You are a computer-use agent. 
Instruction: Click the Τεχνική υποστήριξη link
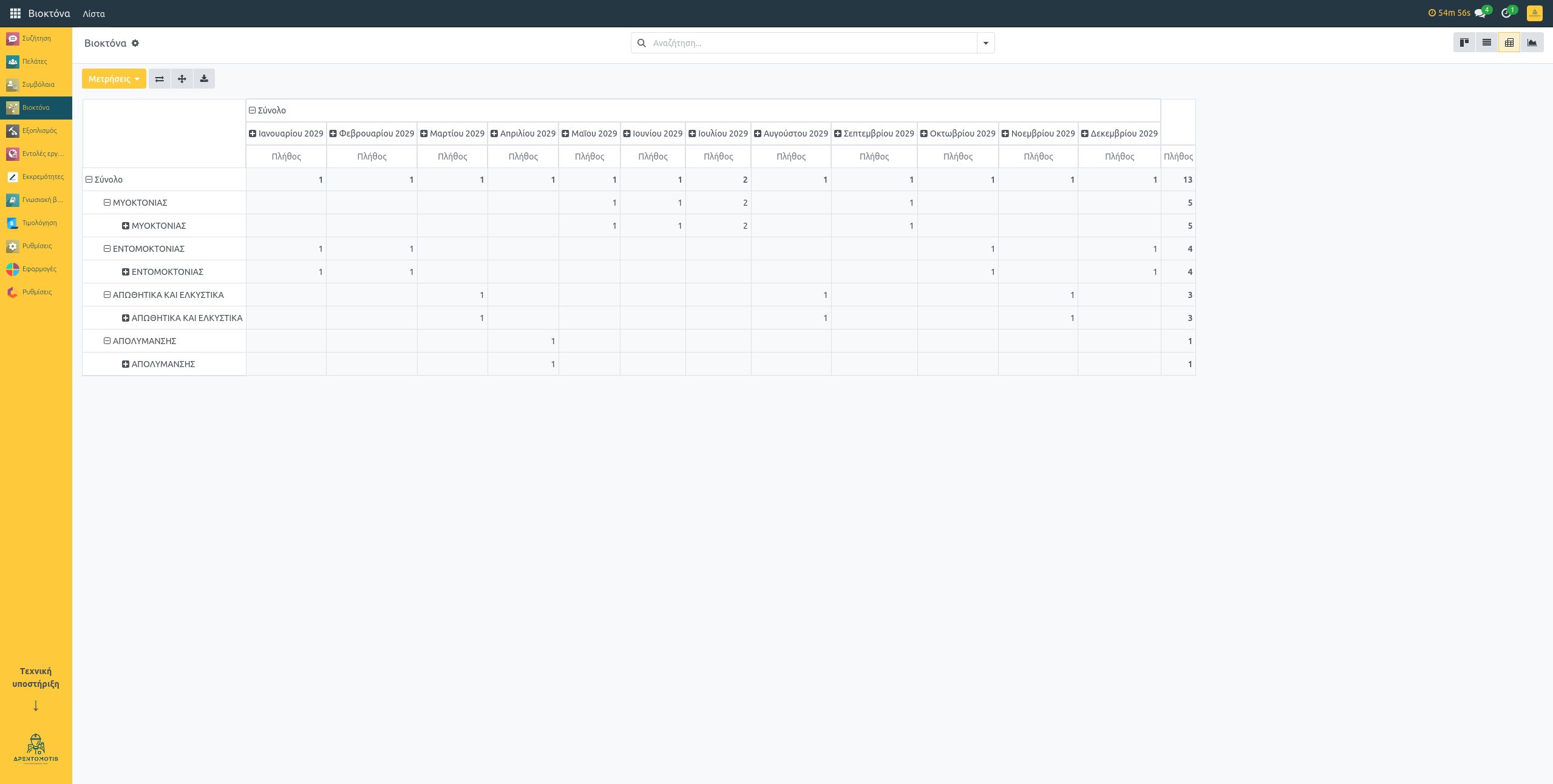(x=36, y=677)
